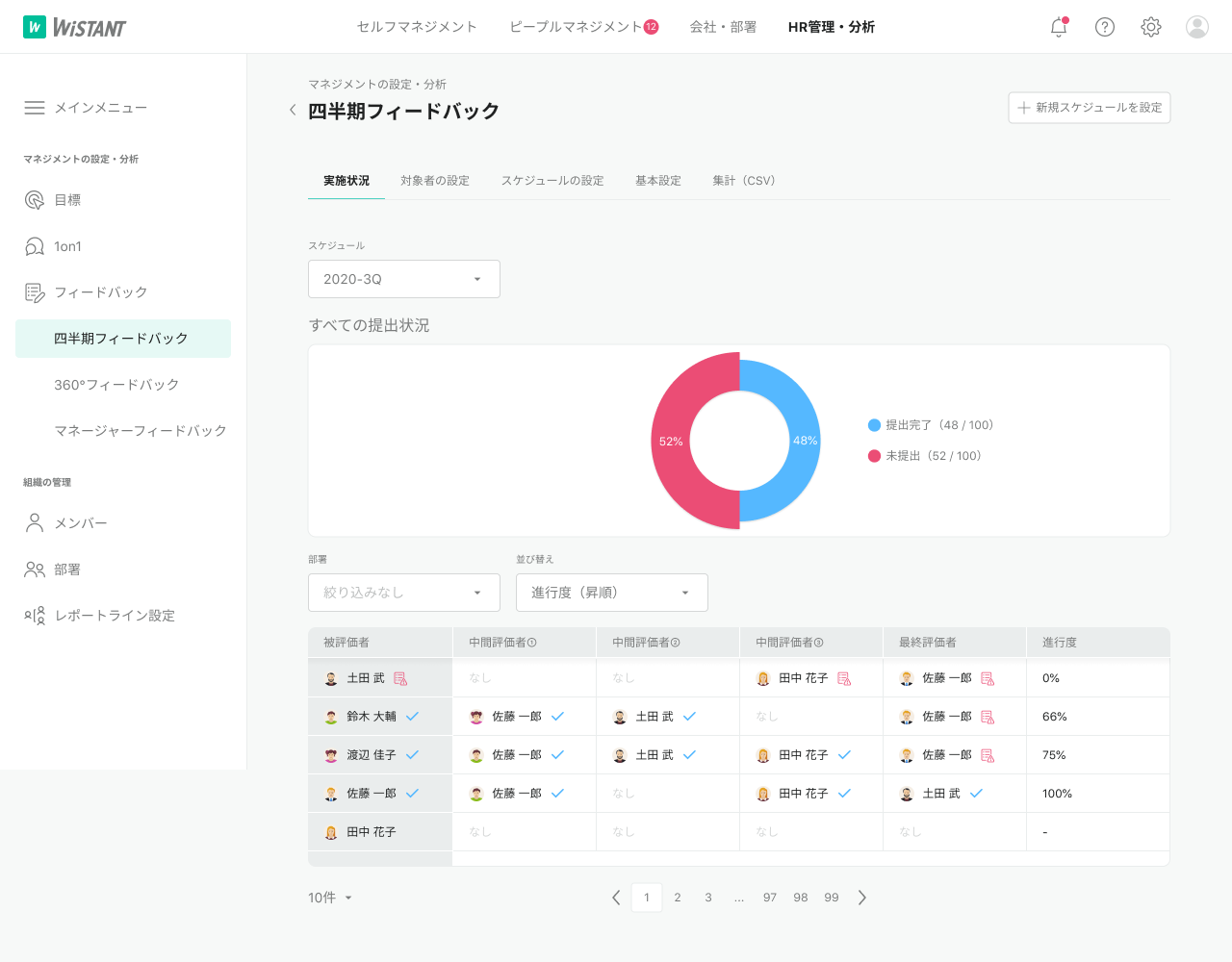Open the 絞り込みなし department filter dropdown
The height and width of the screenshot is (962, 1232).
[x=404, y=593]
